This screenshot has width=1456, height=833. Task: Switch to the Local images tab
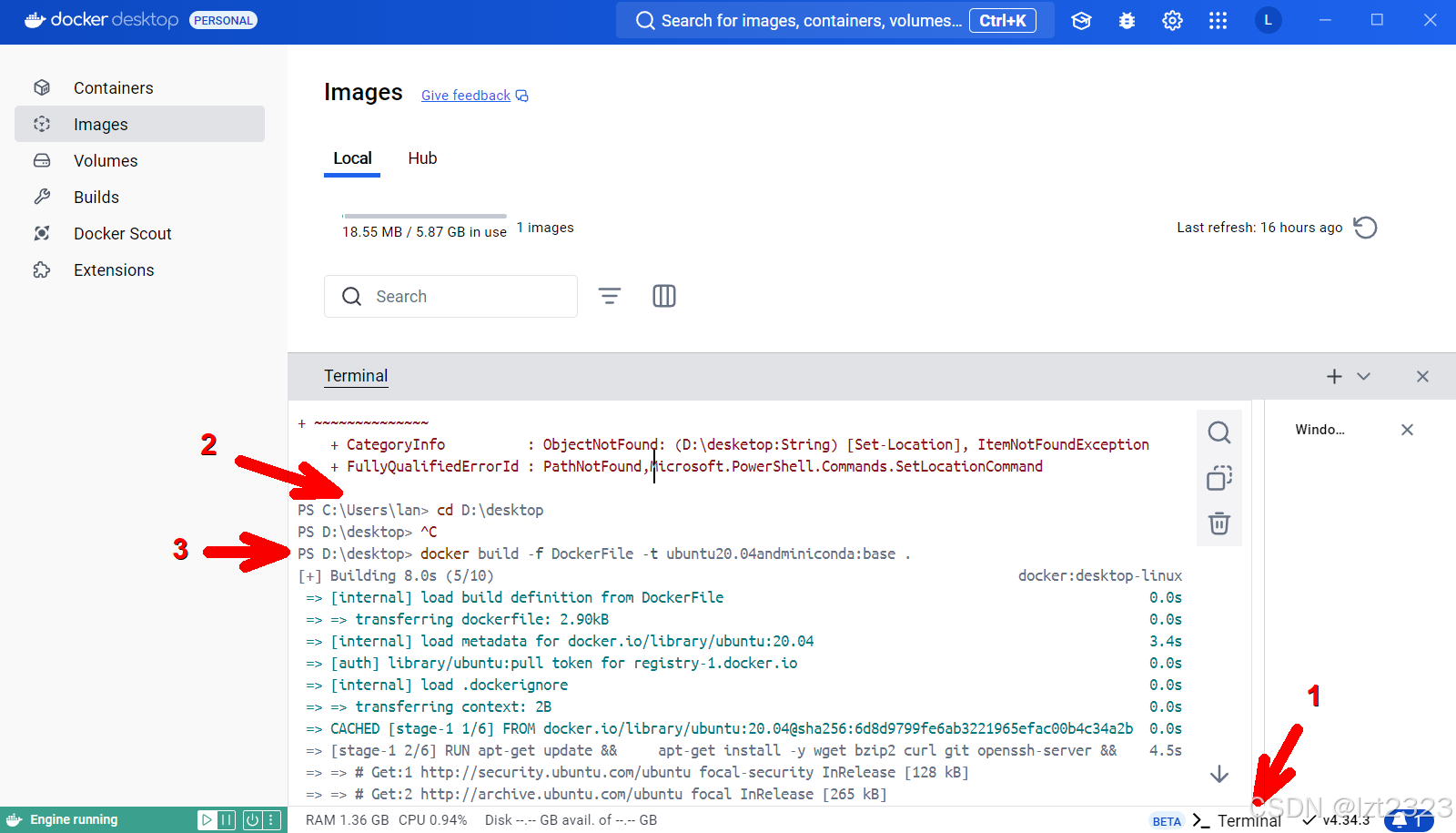pos(352,158)
